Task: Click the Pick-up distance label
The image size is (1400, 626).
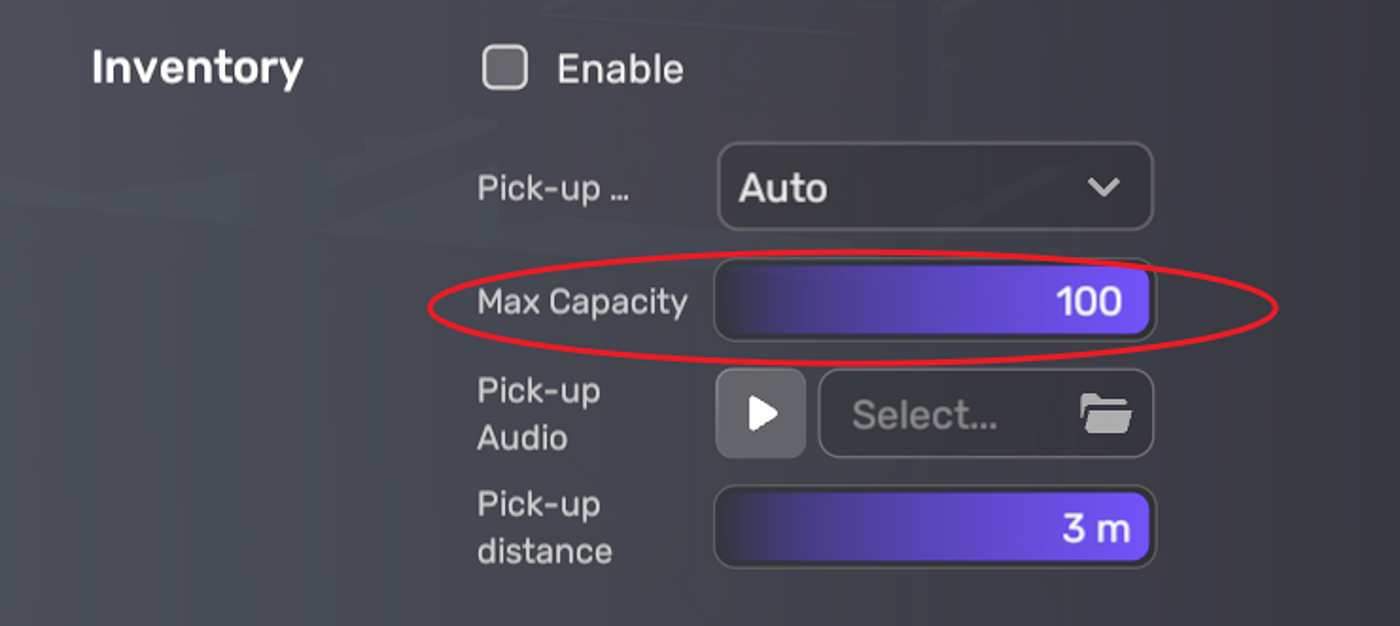Action: click(x=545, y=527)
